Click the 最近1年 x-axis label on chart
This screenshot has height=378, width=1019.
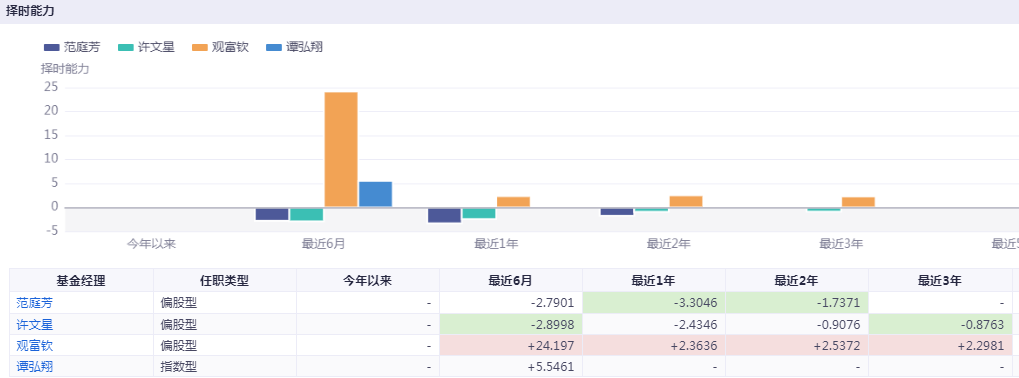497,244
